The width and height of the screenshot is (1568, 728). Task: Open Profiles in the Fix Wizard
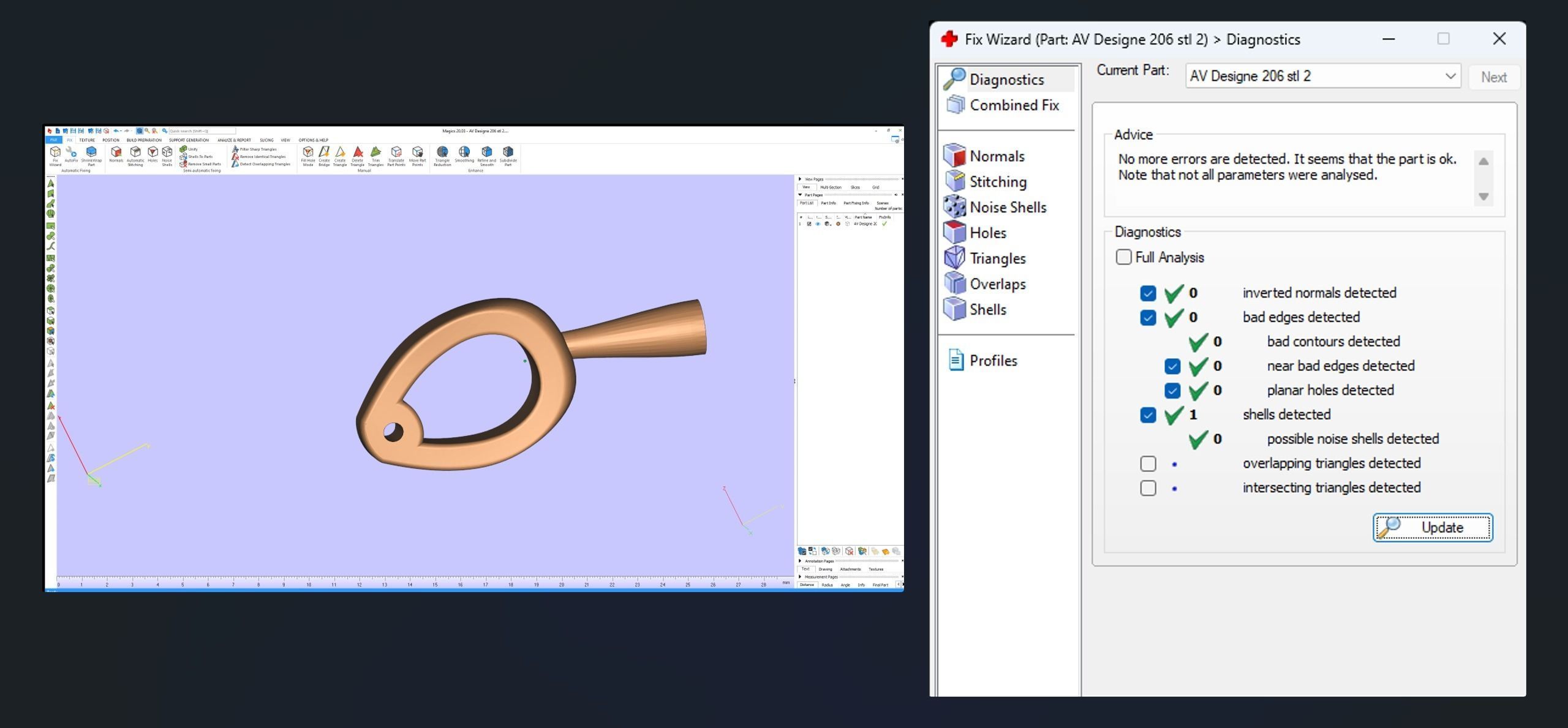[x=992, y=361]
